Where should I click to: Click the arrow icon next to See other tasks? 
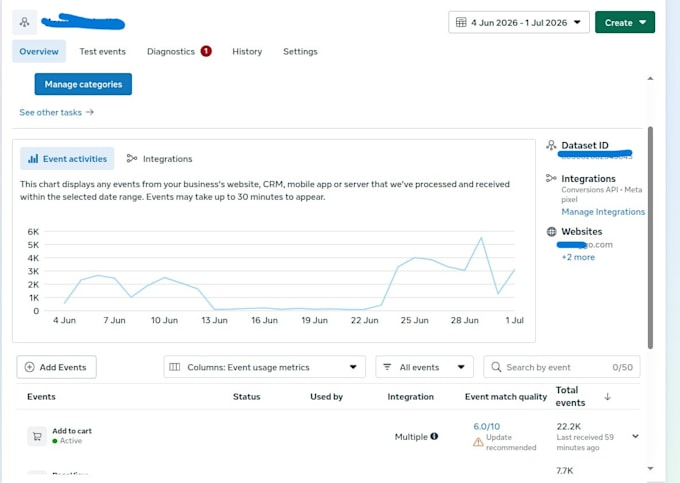(x=90, y=112)
